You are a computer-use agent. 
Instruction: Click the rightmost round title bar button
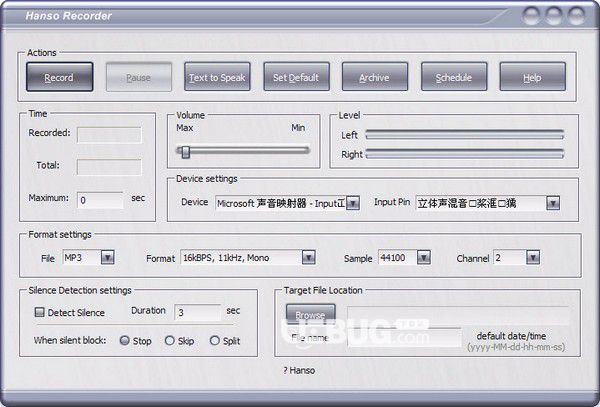pyautogui.click(x=576, y=16)
